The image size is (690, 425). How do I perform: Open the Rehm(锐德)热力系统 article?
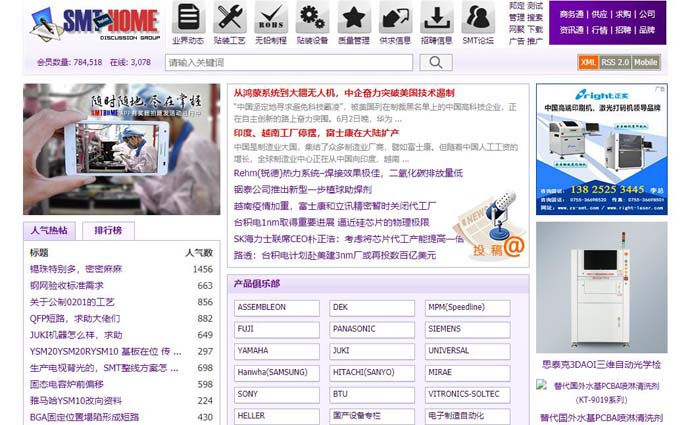(x=348, y=173)
